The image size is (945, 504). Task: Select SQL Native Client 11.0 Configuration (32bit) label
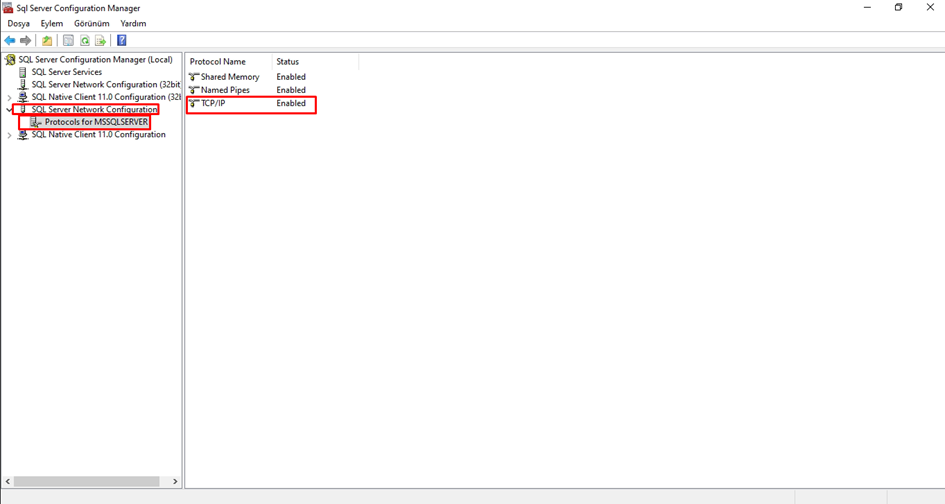[106, 97]
